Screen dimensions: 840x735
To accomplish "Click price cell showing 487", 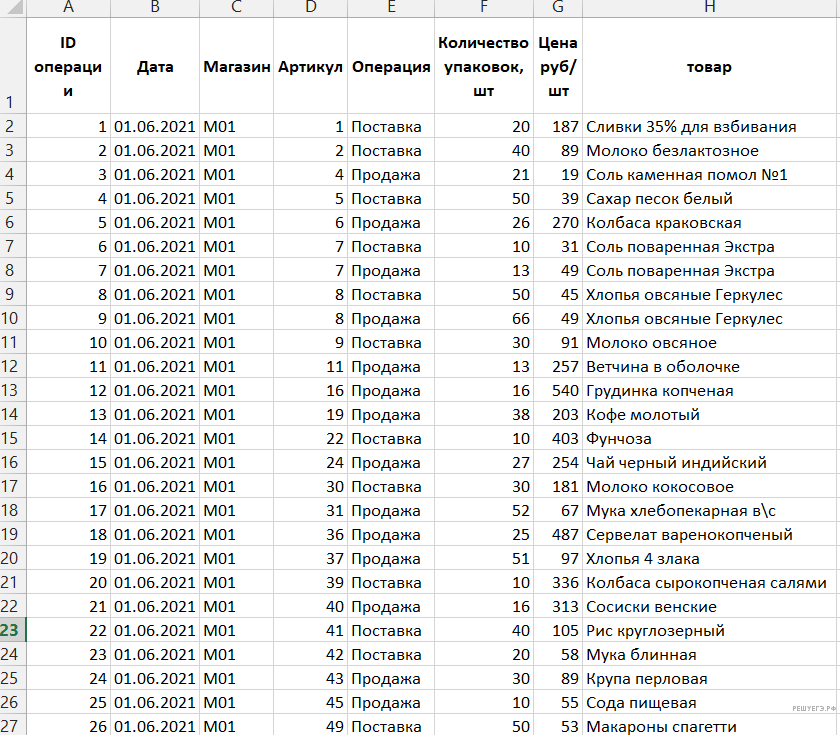I will pos(558,535).
